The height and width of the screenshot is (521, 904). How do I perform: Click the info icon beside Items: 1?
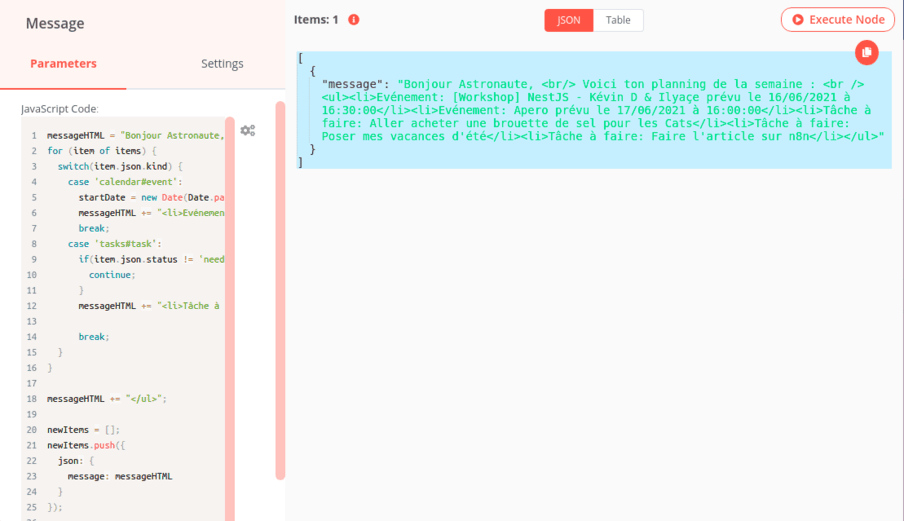[354, 19]
